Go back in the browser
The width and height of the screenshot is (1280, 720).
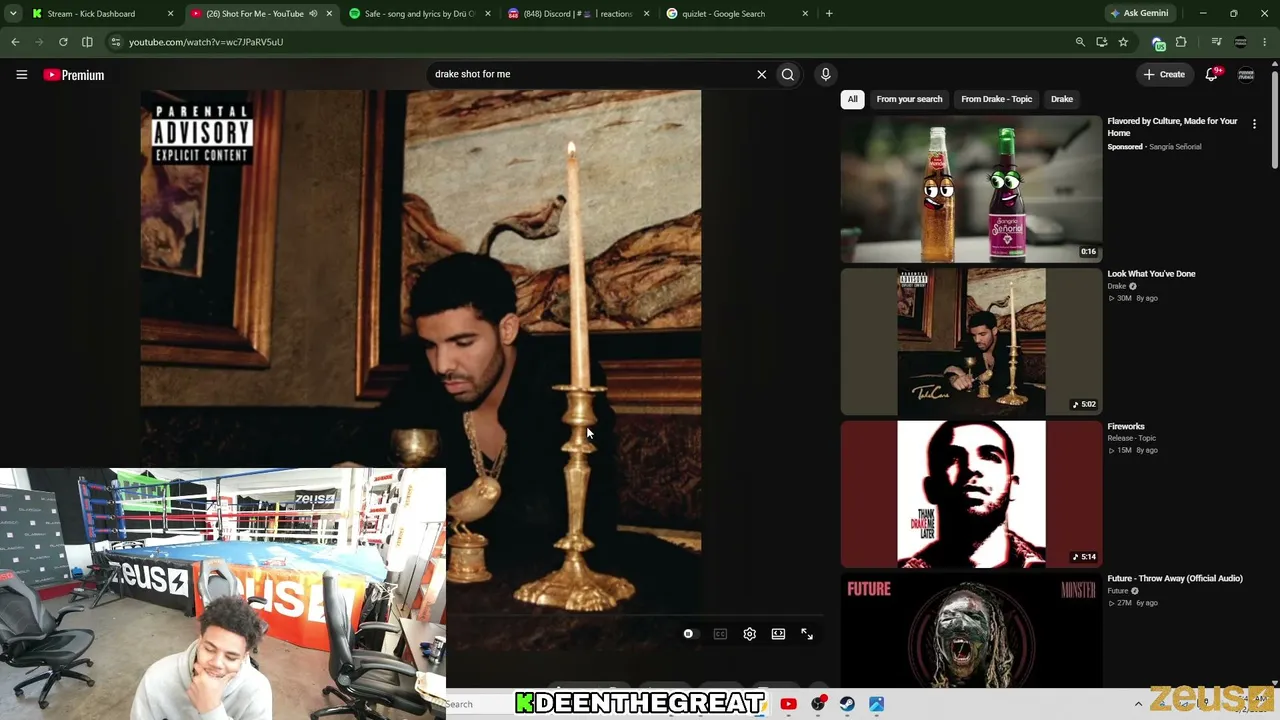click(x=15, y=42)
